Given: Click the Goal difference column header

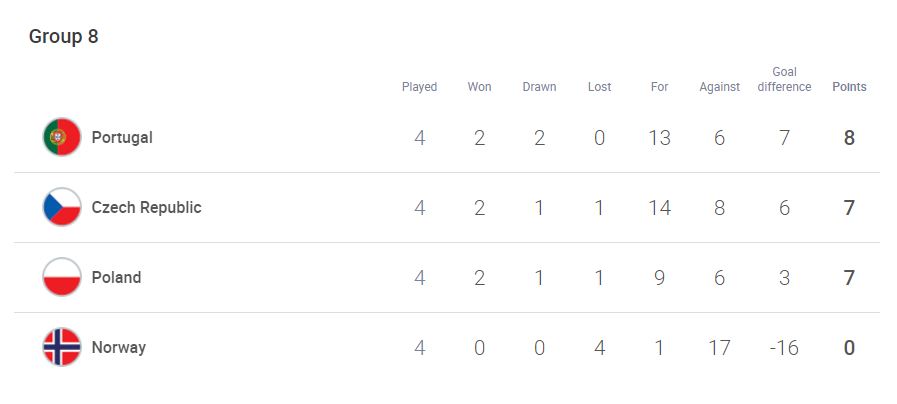Looking at the screenshot, I should 784,80.
